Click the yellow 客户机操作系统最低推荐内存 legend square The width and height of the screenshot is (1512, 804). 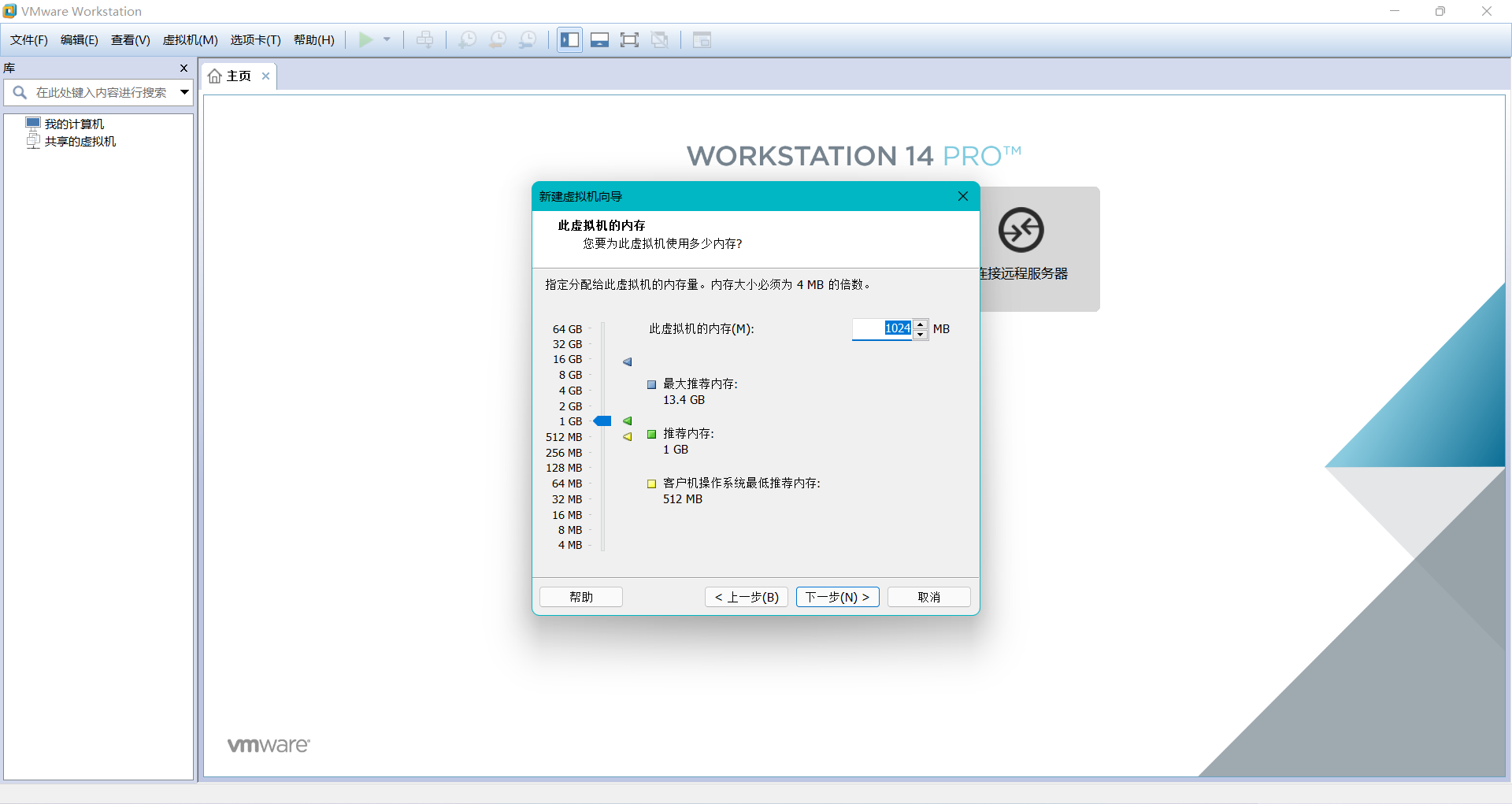tap(652, 484)
